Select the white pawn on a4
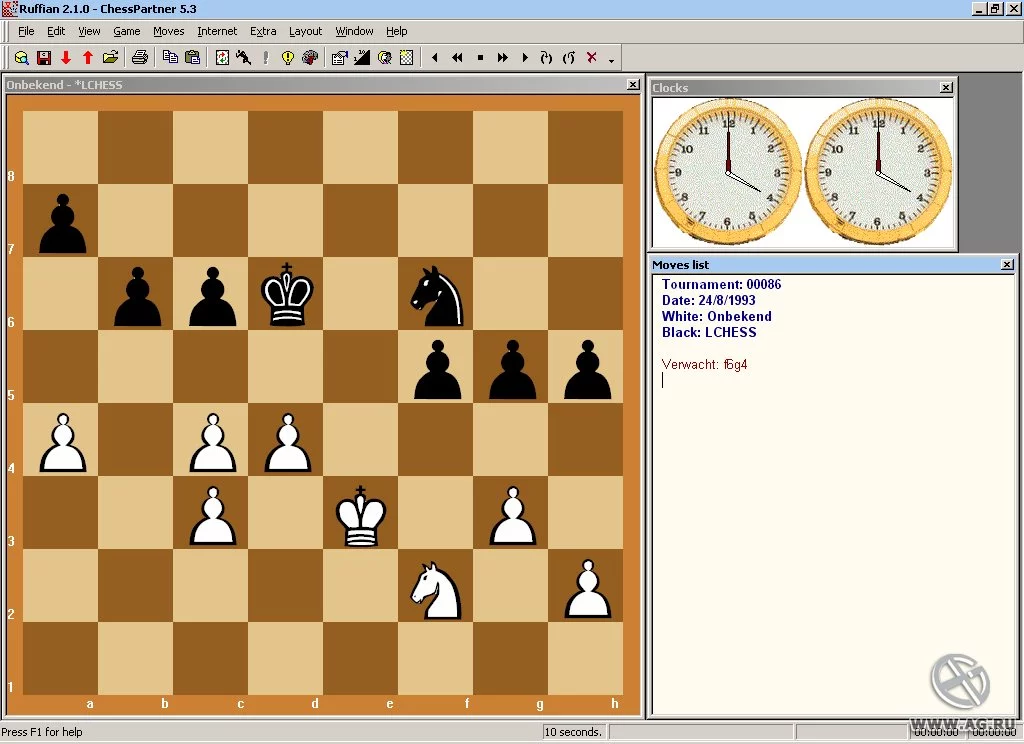This screenshot has width=1024, height=744. click(61, 440)
